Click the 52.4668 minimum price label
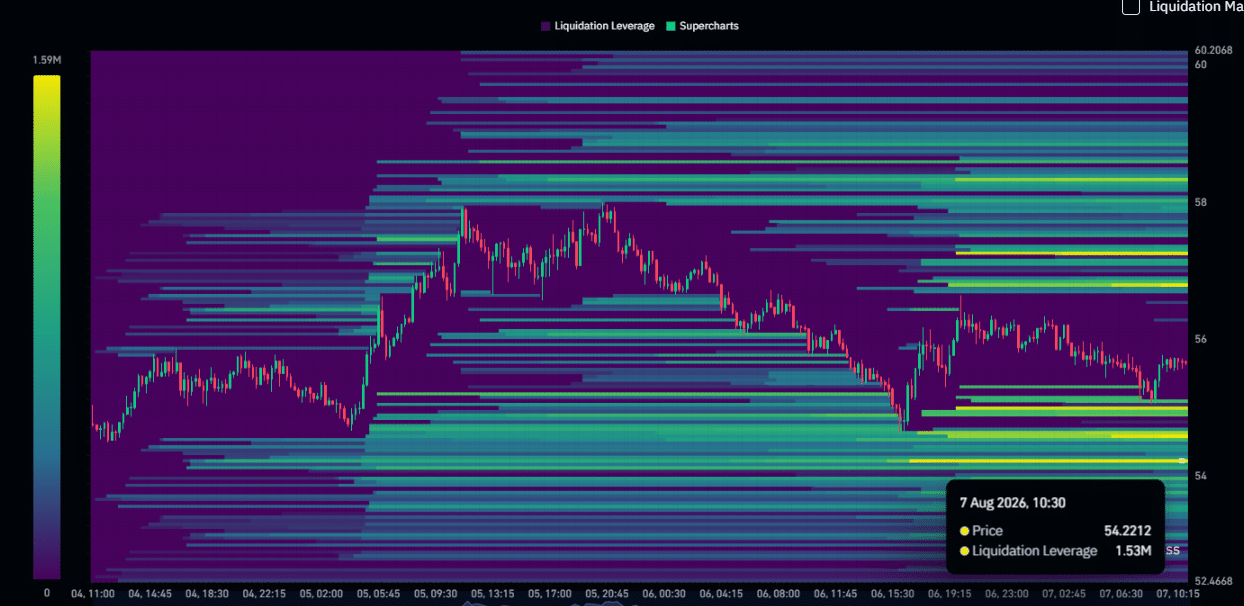The width and height of the screenshot is (1244, 606). click(x=1213, y=580)
